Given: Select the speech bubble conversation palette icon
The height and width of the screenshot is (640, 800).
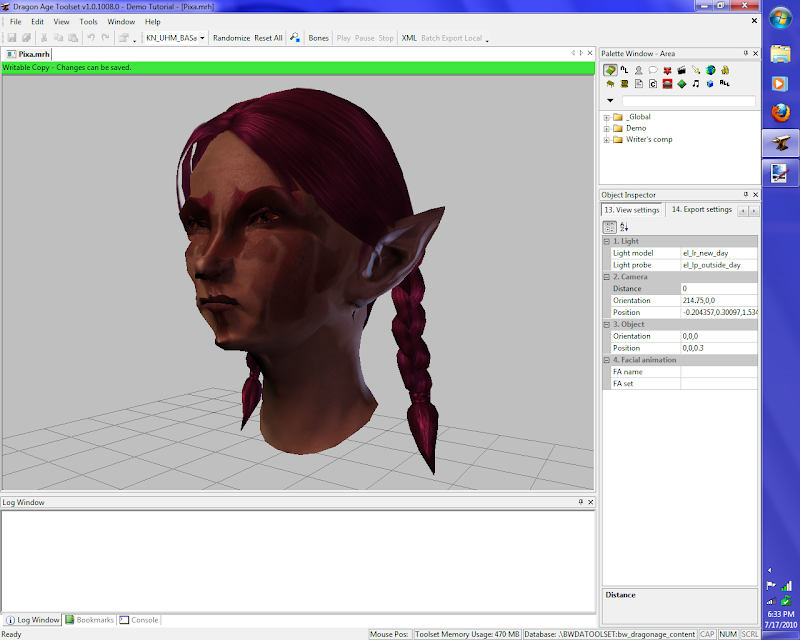Looking at the screenshot, I should (x=653, y=70).
